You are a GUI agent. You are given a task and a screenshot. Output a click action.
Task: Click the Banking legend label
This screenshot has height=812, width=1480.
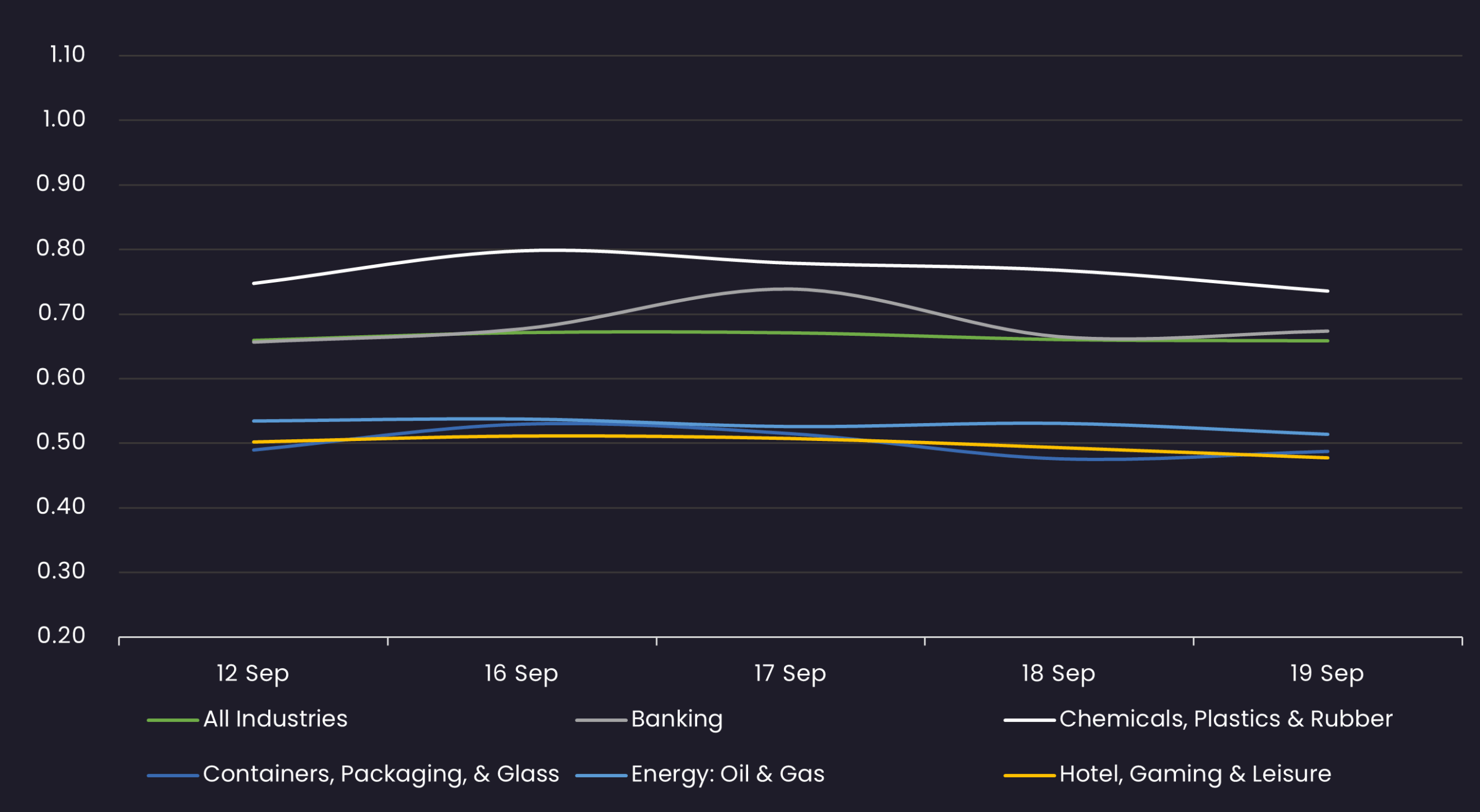(677, 719)
